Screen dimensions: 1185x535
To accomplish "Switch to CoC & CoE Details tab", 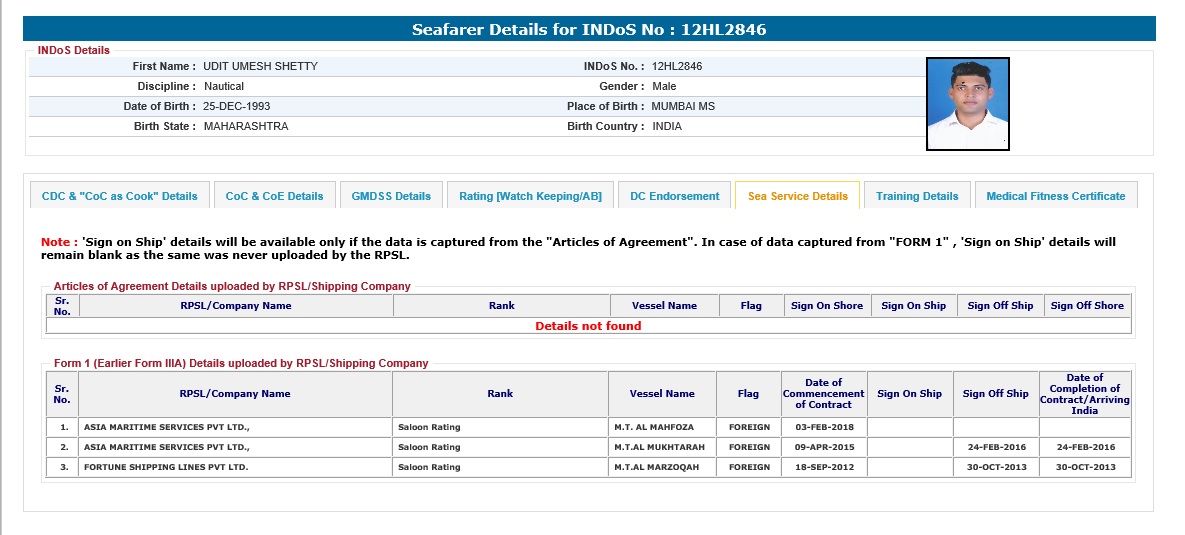I will (x=274, y=196).
